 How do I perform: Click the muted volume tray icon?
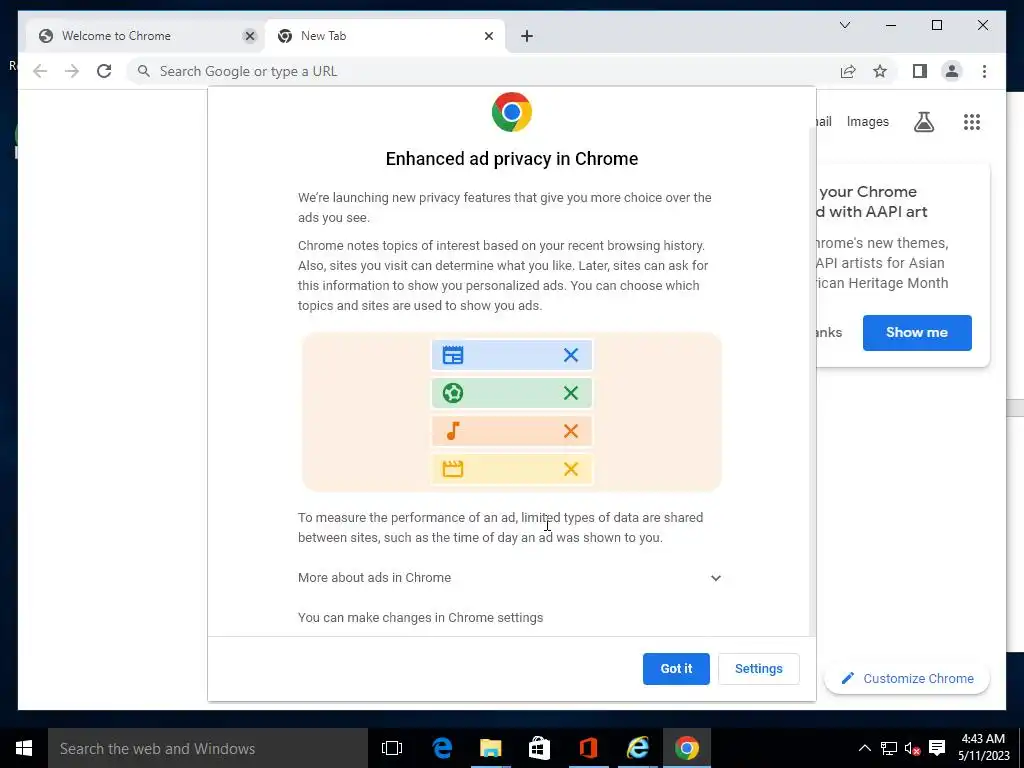point(912,748)
